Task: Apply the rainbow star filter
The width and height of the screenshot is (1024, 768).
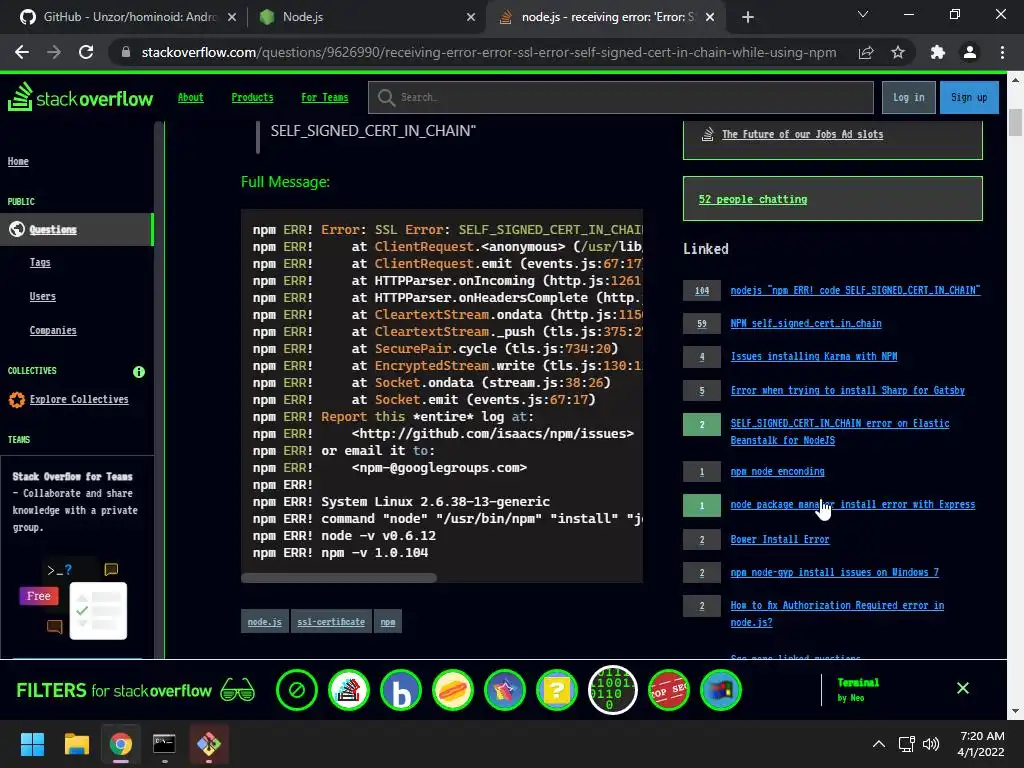Action: click(x=505, y=690)
